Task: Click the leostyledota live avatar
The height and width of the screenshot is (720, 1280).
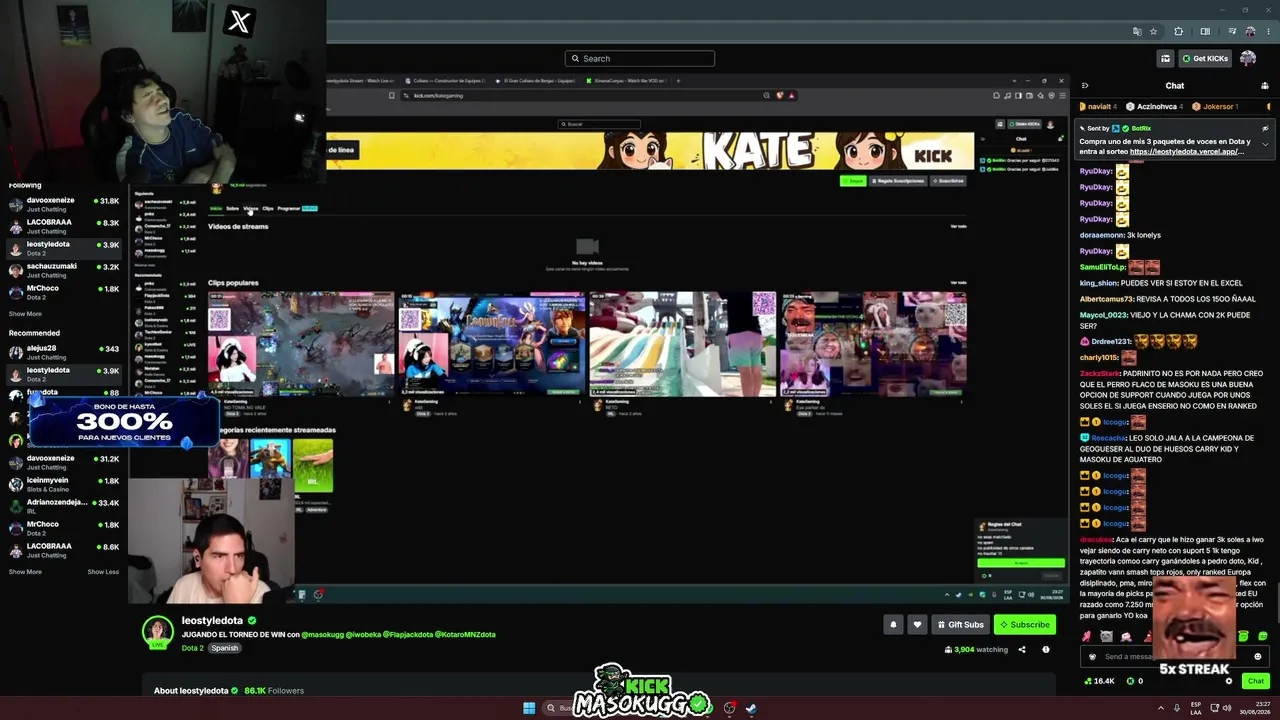Action: pyautogui.click(x=158, y=633)
